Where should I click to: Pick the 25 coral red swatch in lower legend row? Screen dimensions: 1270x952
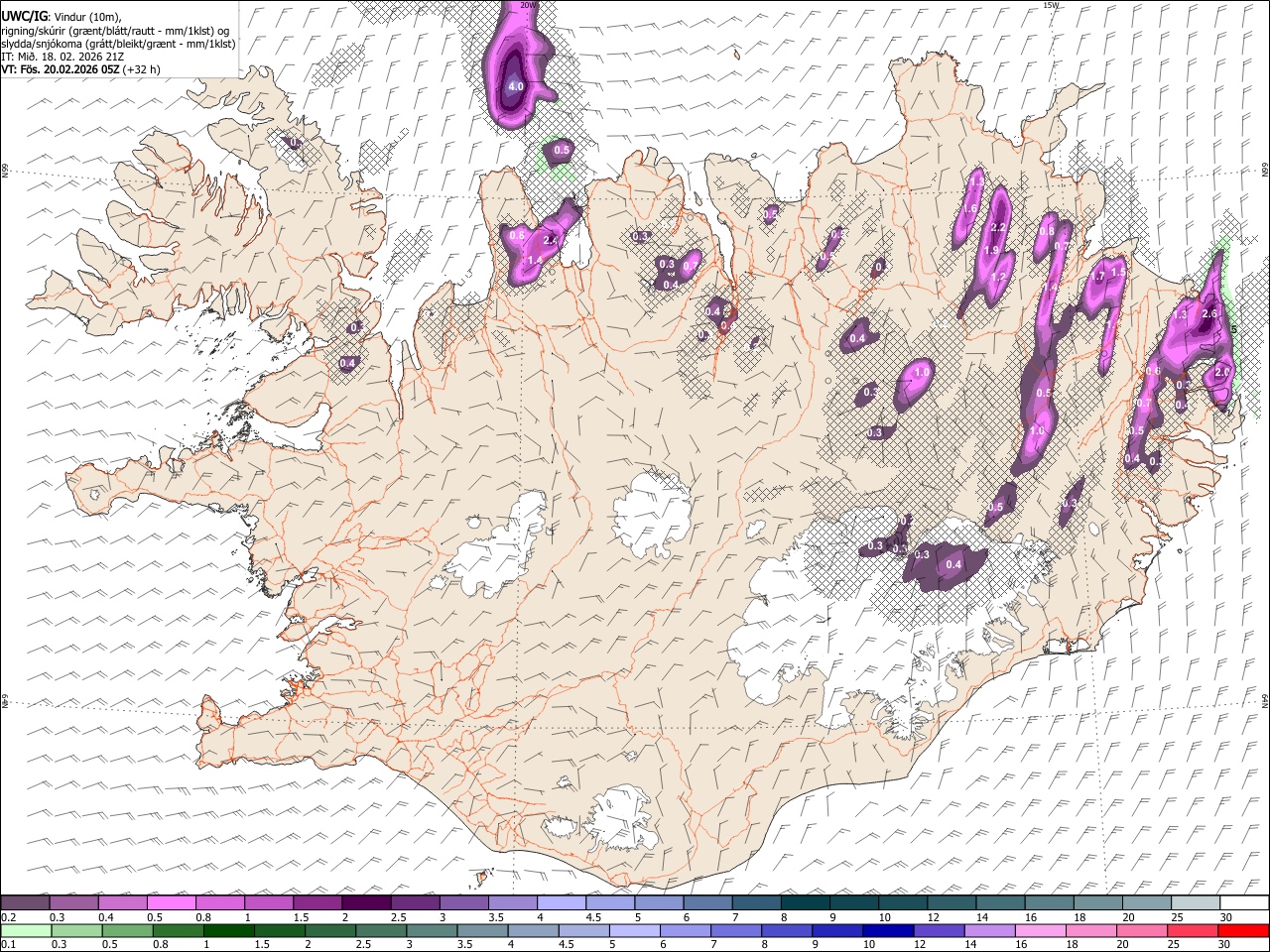pyautogui.click(x=1192, y=931)
